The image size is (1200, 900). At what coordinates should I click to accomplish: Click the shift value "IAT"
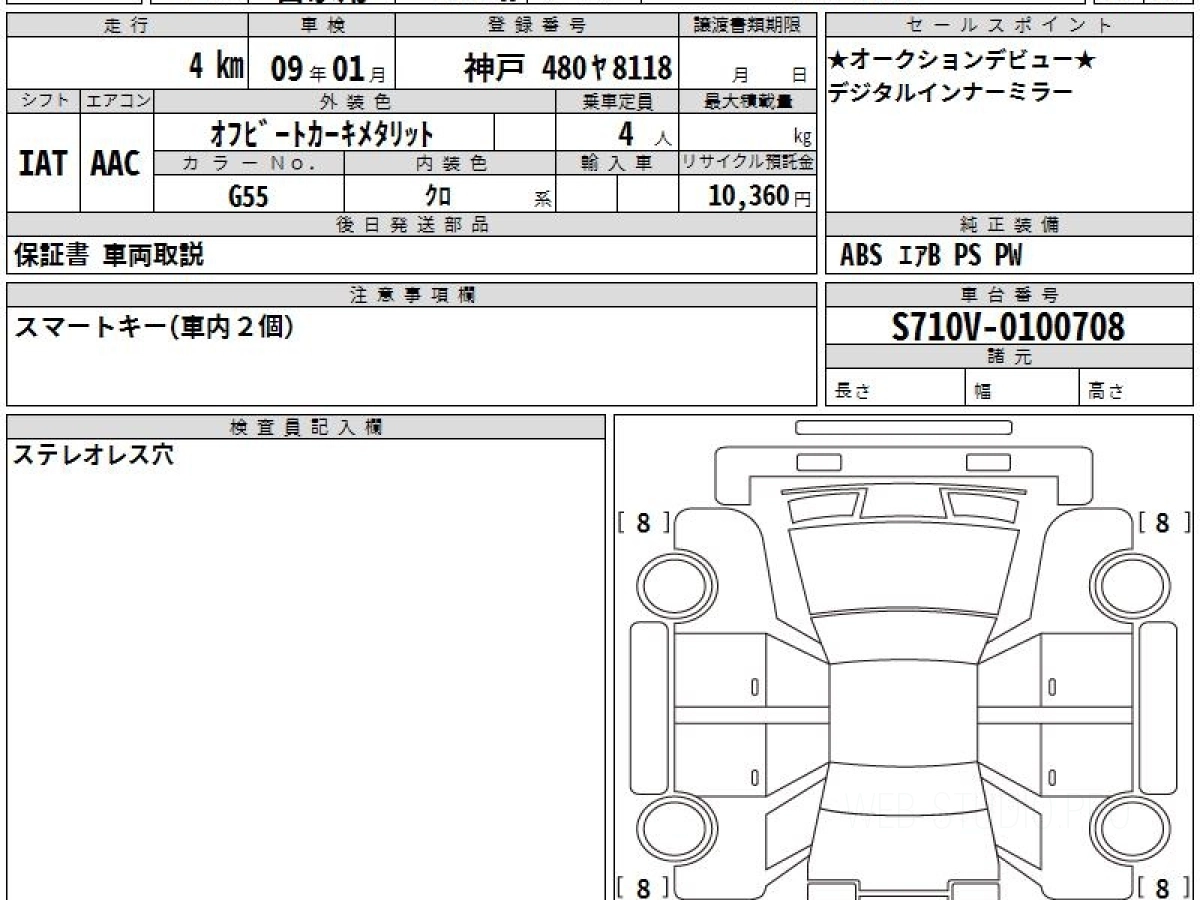tap(43, 164)
